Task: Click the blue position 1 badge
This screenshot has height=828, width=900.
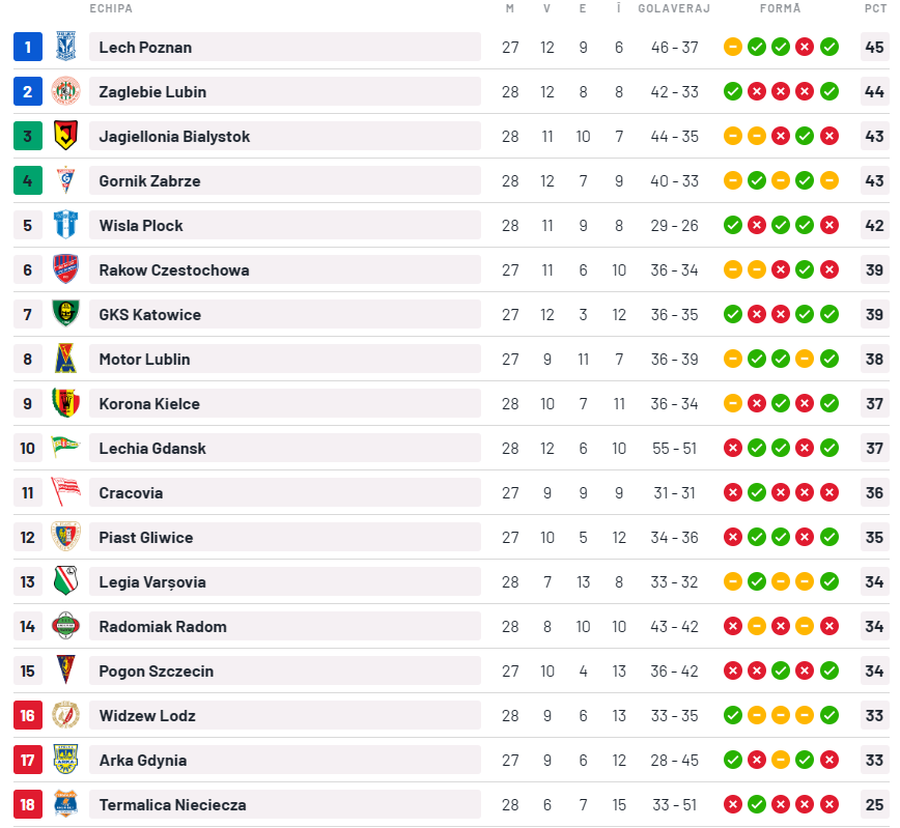Action: pos(28,47)
